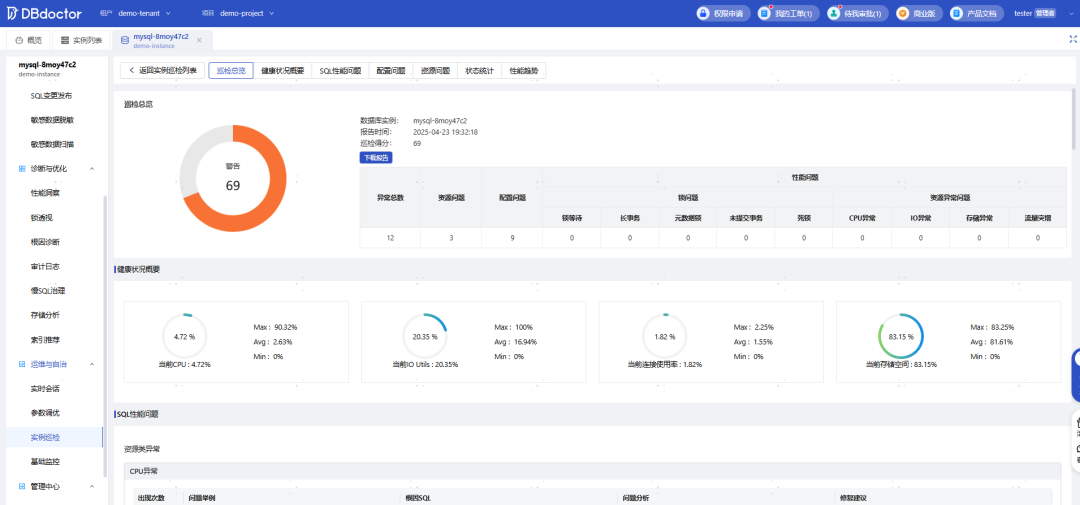The width and height of the screenshot is (1080, 505).
Task: Click the fullscreen expand icon
Action: pyautogui.click(x=1072, y=40)
